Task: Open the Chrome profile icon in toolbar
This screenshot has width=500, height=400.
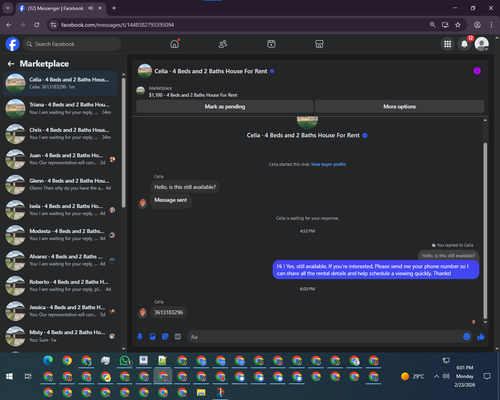Action: coord(477,25)
